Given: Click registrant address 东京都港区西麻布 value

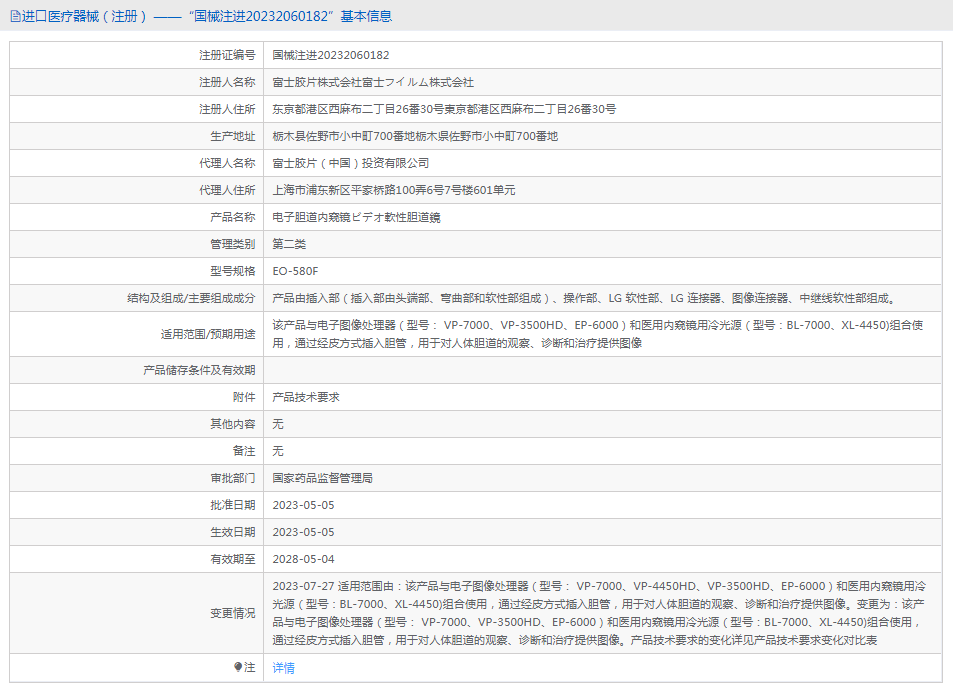Looking at the screenshot, I should [x=444, y=109].
